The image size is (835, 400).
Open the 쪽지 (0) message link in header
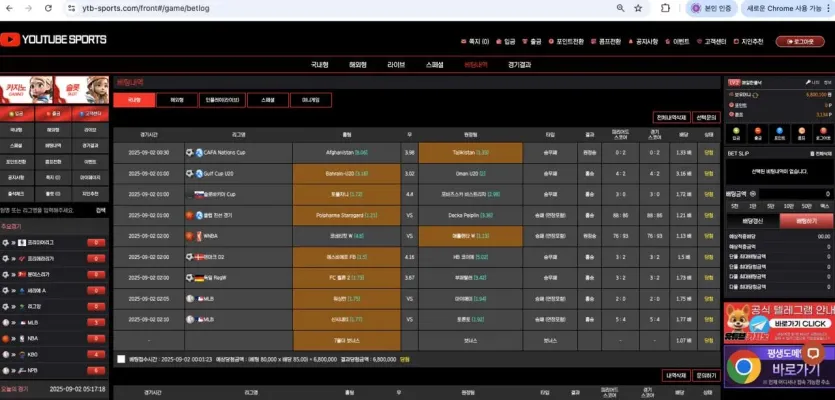pos(475,42)
